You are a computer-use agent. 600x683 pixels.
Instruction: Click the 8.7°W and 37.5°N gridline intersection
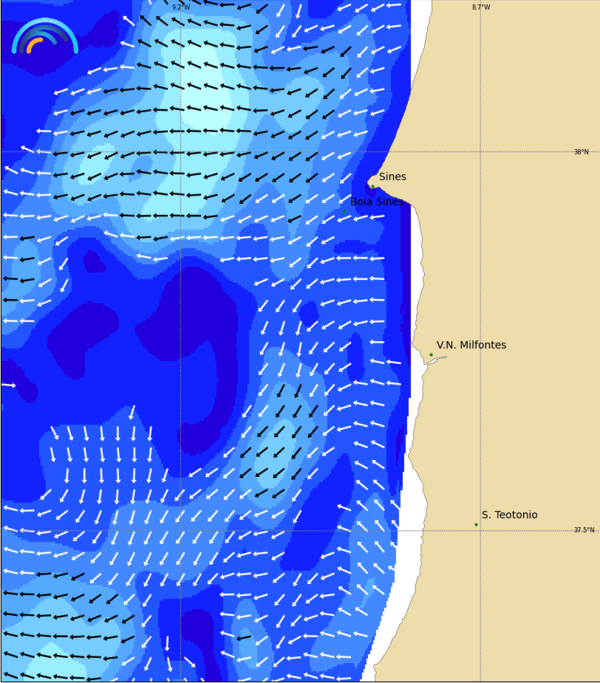pyautogui.click(x=480, y=530)
